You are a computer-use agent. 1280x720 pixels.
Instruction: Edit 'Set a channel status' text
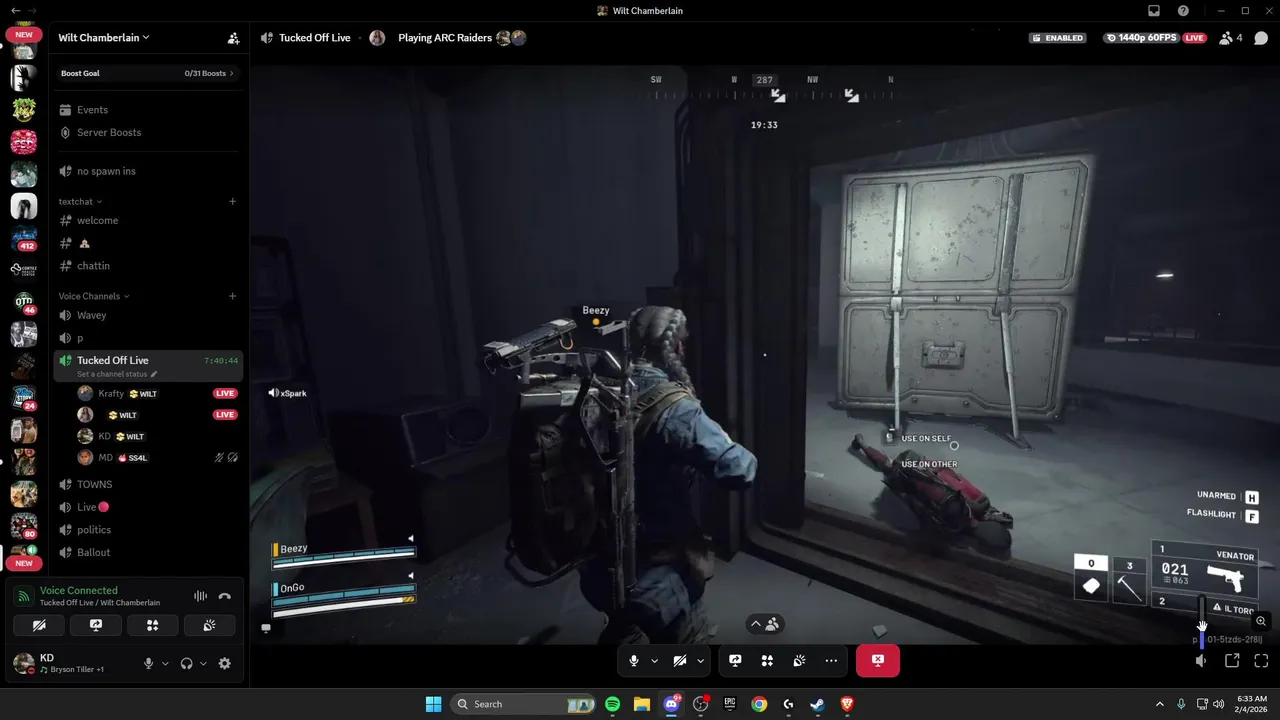[117, 374]
